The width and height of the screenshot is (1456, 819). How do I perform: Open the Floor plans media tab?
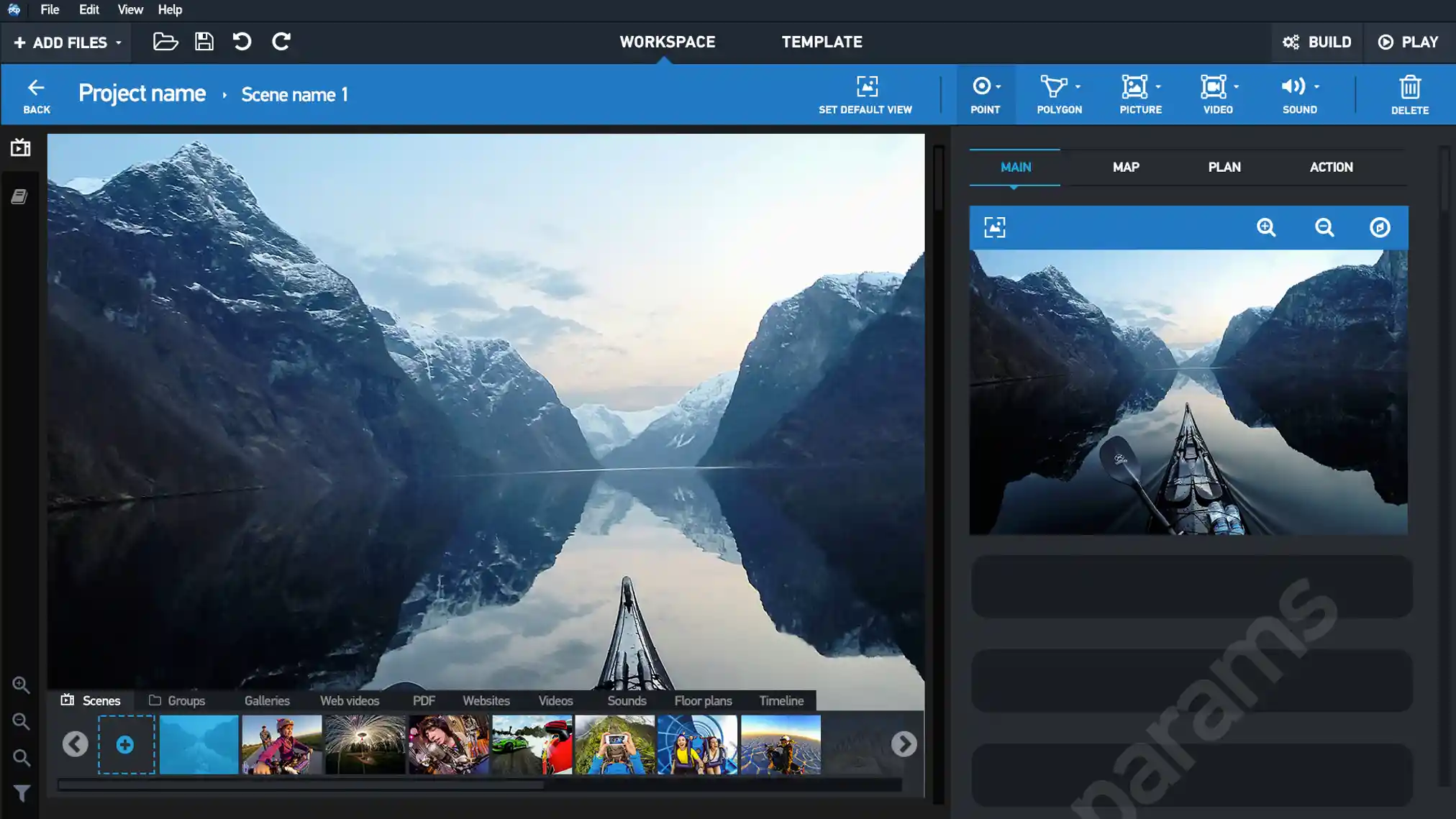pyautogui.click(x=703, y=700)
